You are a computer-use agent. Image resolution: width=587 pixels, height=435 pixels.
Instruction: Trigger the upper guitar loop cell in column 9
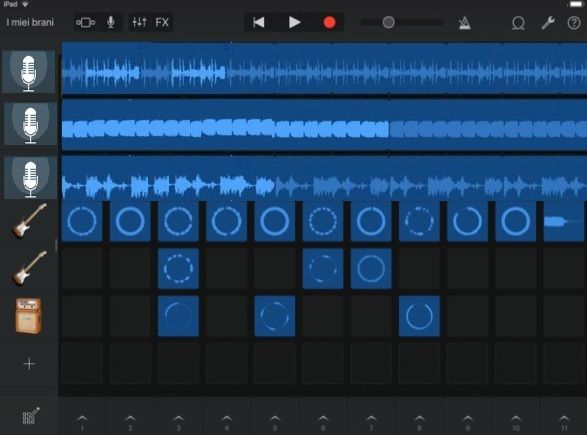pyautogui.click(x=468, y=221)
